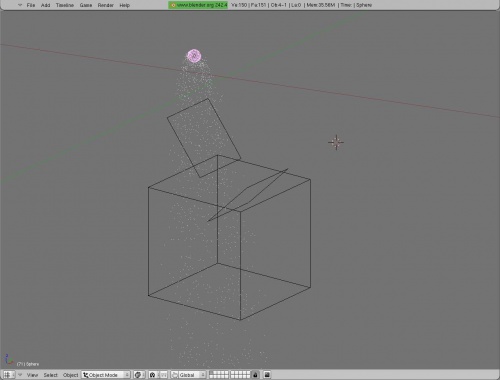Click the first group of layer buttons

[x=219, y=375]
